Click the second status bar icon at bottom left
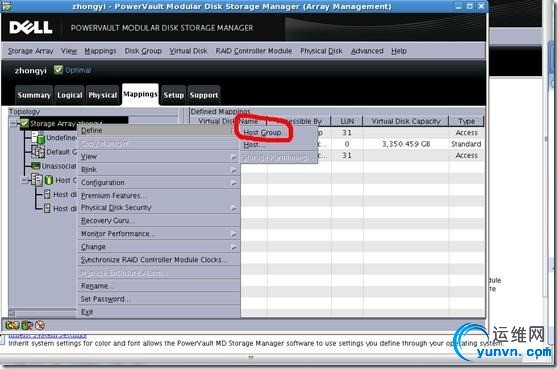The image size is (558, 369). pyautogui.click(x=27, y=325)
